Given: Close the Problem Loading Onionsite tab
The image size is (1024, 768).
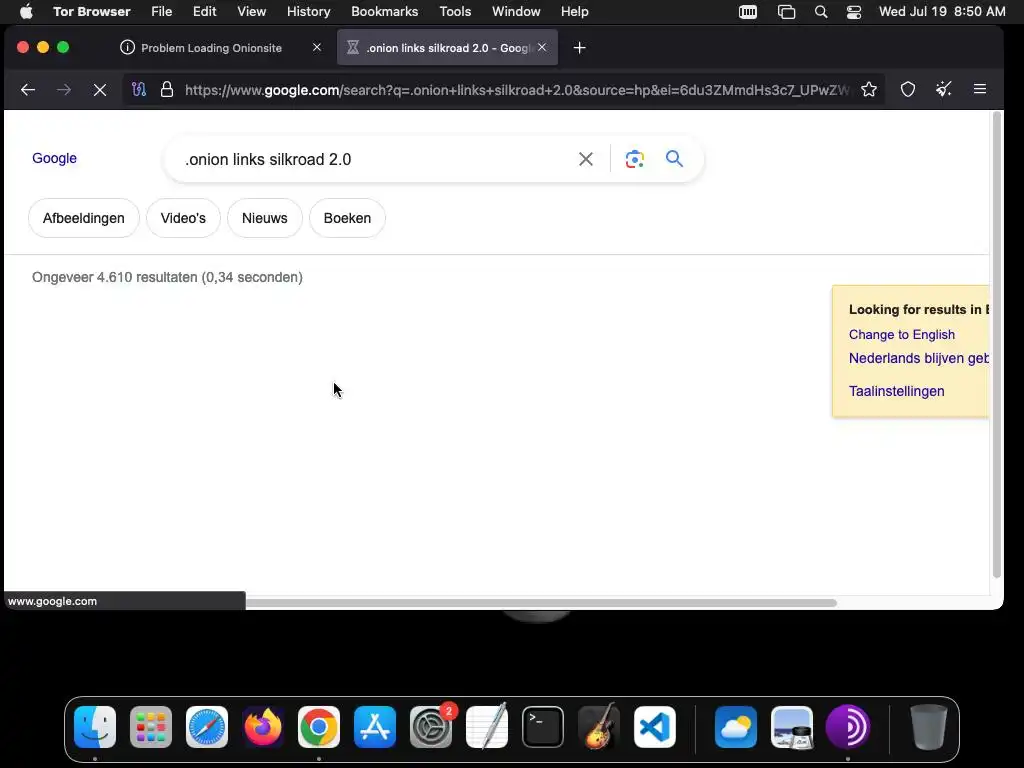Looking at the screenshot, I should [x=317, y=47].
